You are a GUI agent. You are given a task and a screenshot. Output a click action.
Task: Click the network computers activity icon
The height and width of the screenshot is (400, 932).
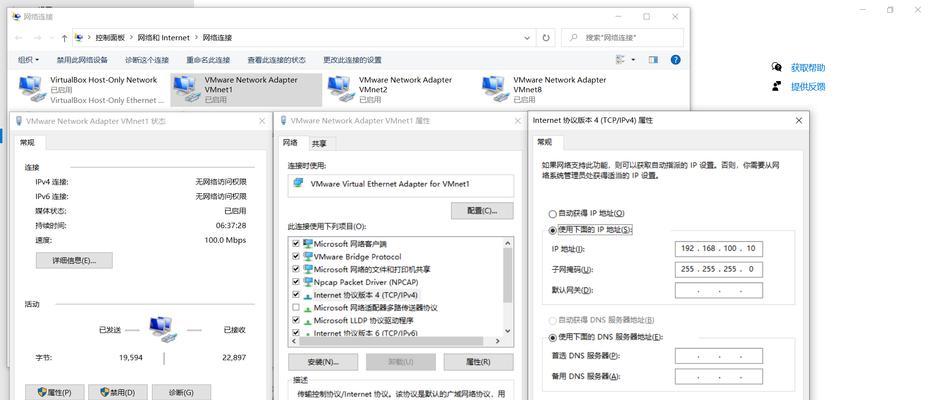[163, 329]
